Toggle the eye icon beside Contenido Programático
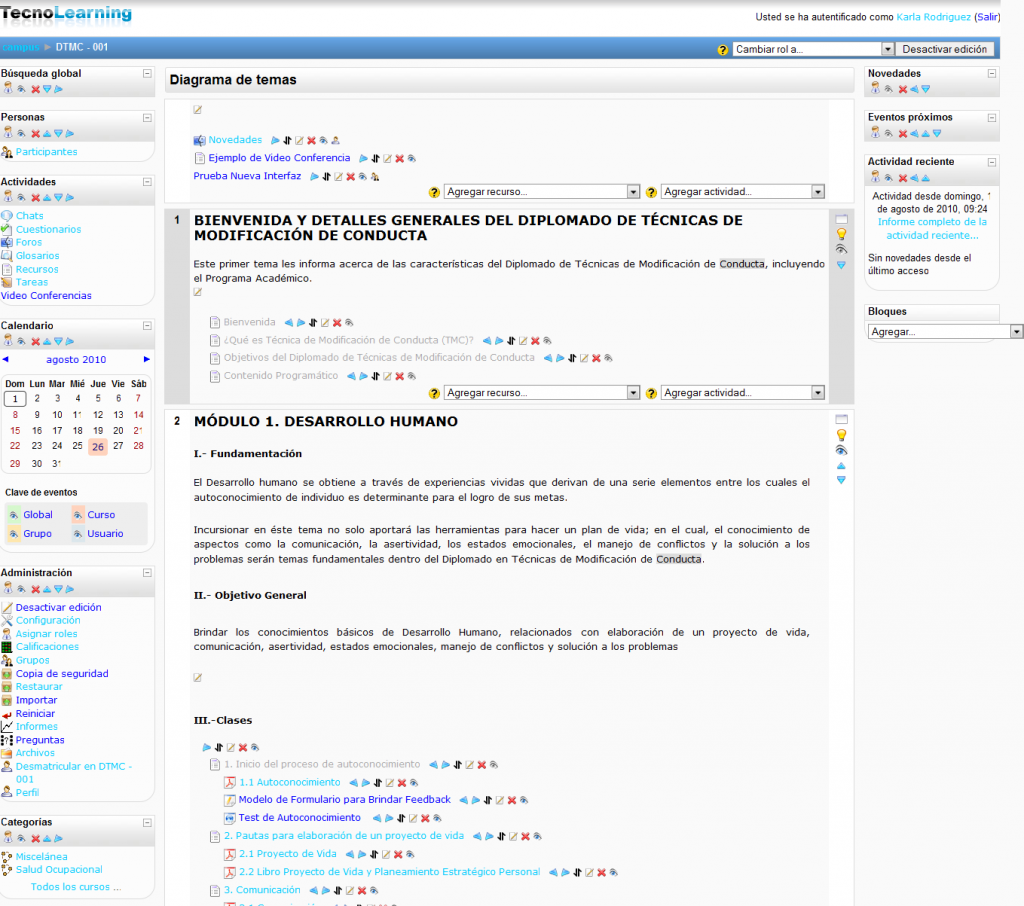The width and height of the screenshot is (1024, 906). (x=410, y=377)
